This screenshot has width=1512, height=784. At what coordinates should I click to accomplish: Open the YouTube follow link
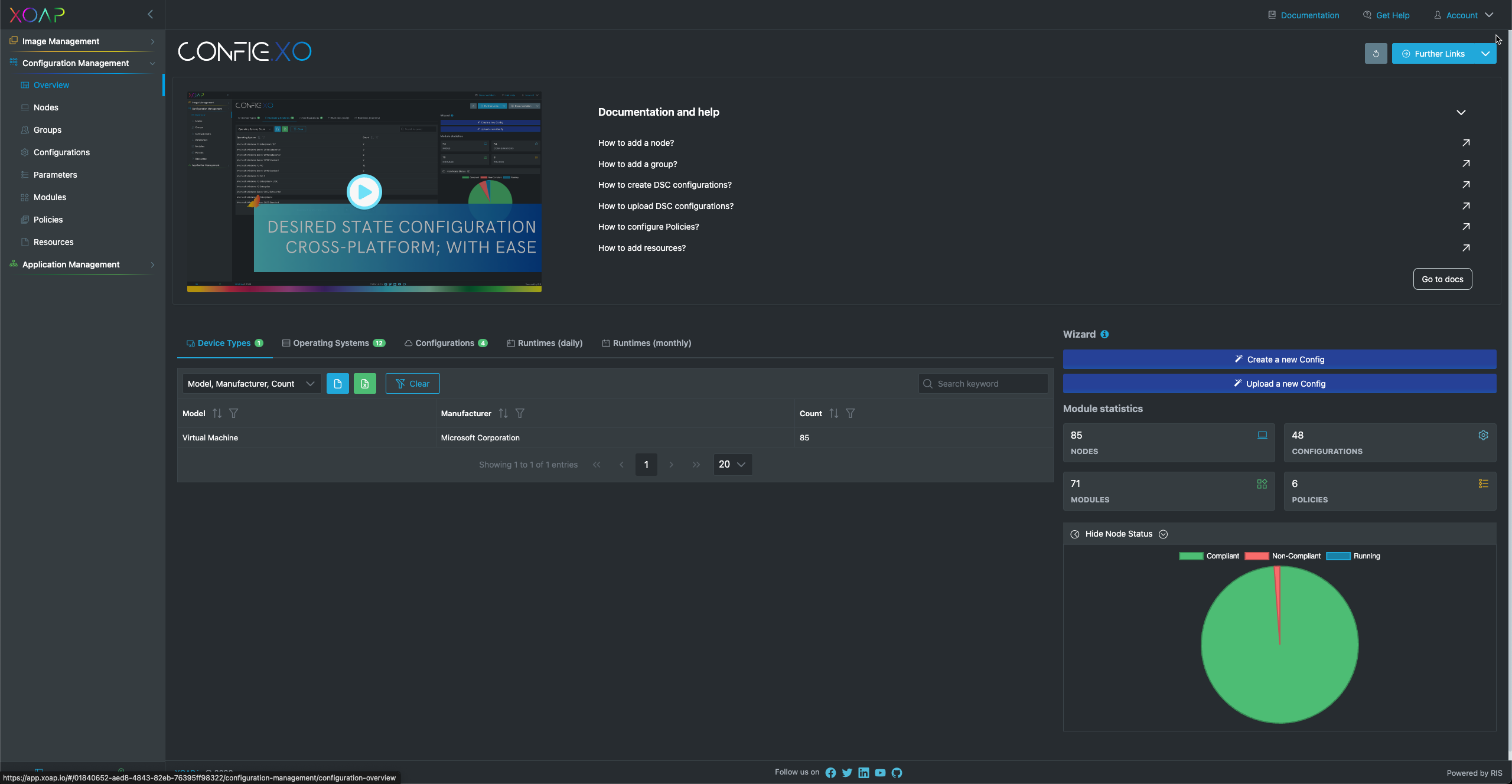[880, 773]
